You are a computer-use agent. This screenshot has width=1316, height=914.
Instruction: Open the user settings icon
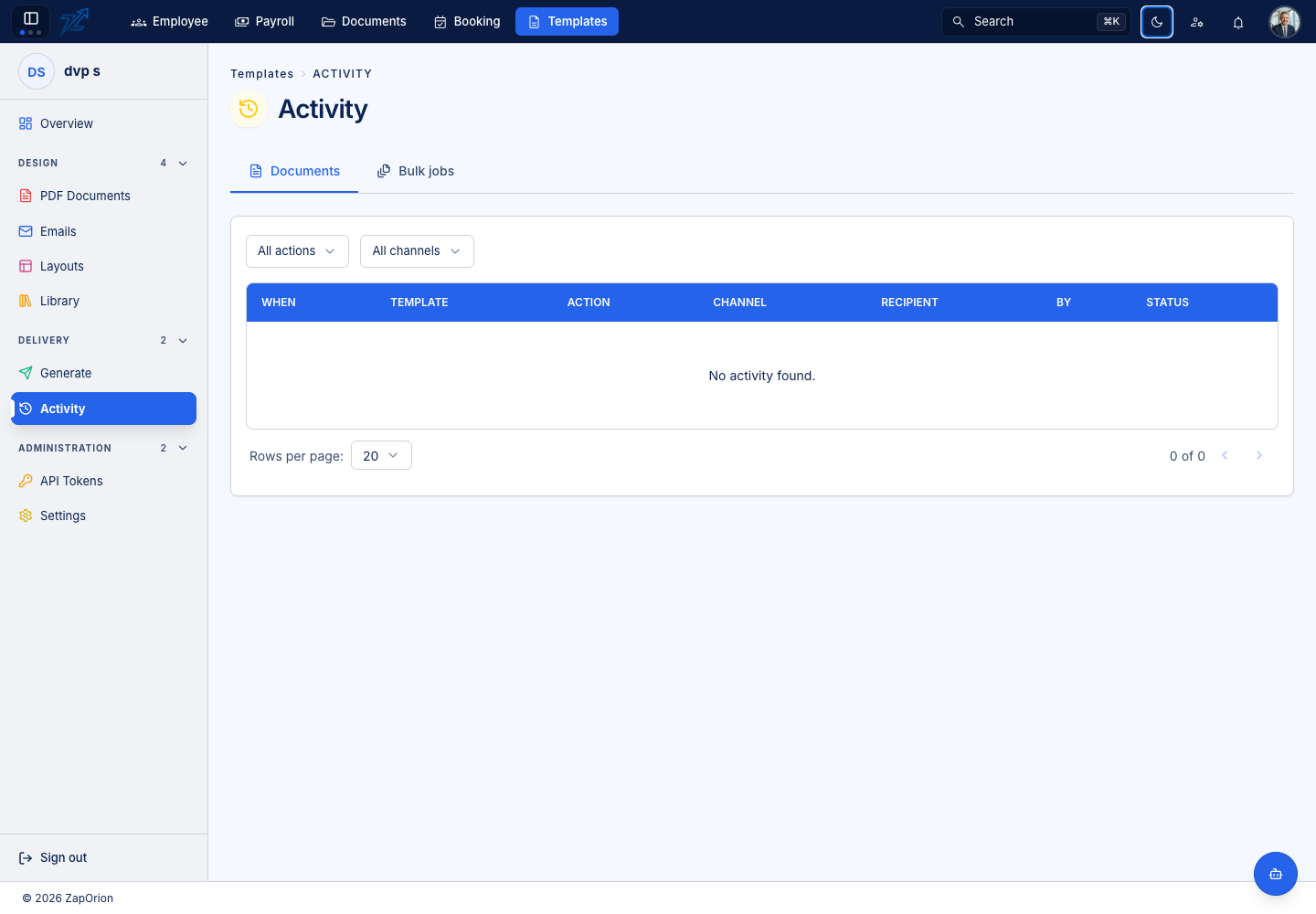[1197, 22]
